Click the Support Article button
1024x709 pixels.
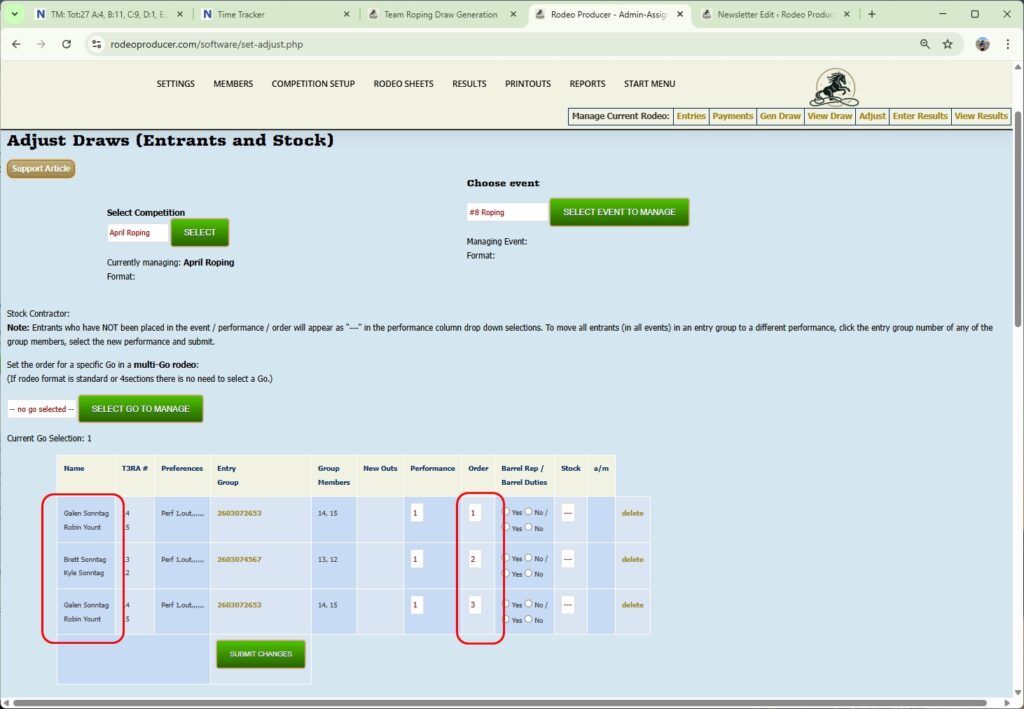[41, 168]
